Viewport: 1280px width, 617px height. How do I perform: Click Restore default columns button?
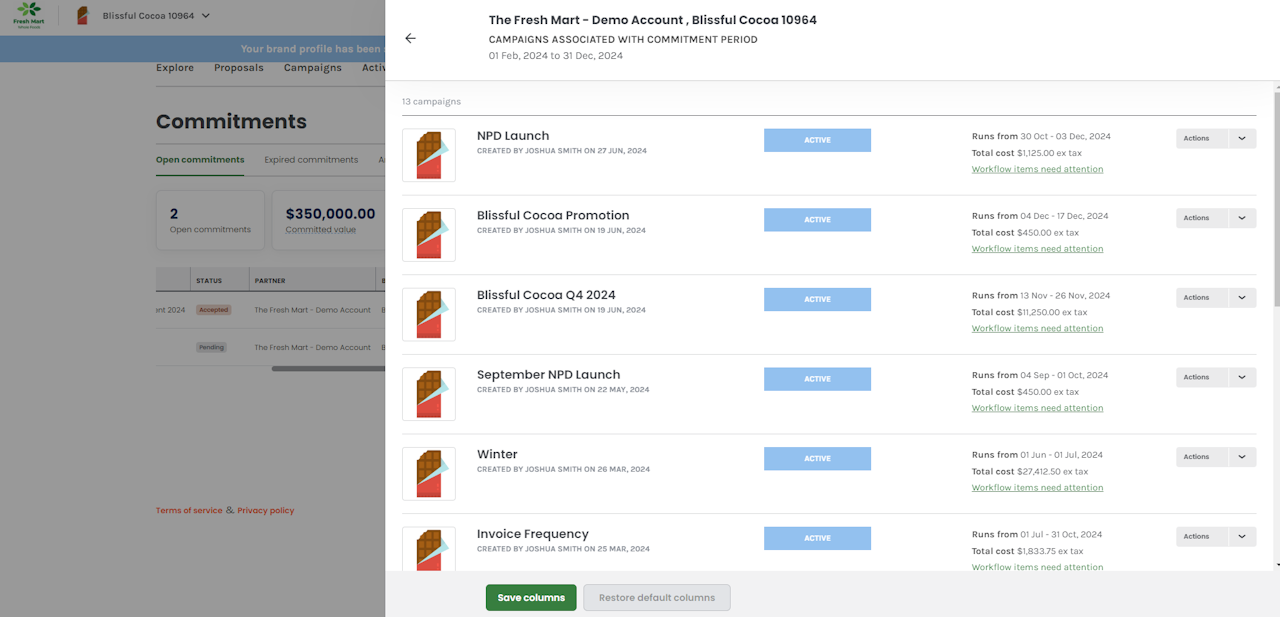click(x=657, y=597)
